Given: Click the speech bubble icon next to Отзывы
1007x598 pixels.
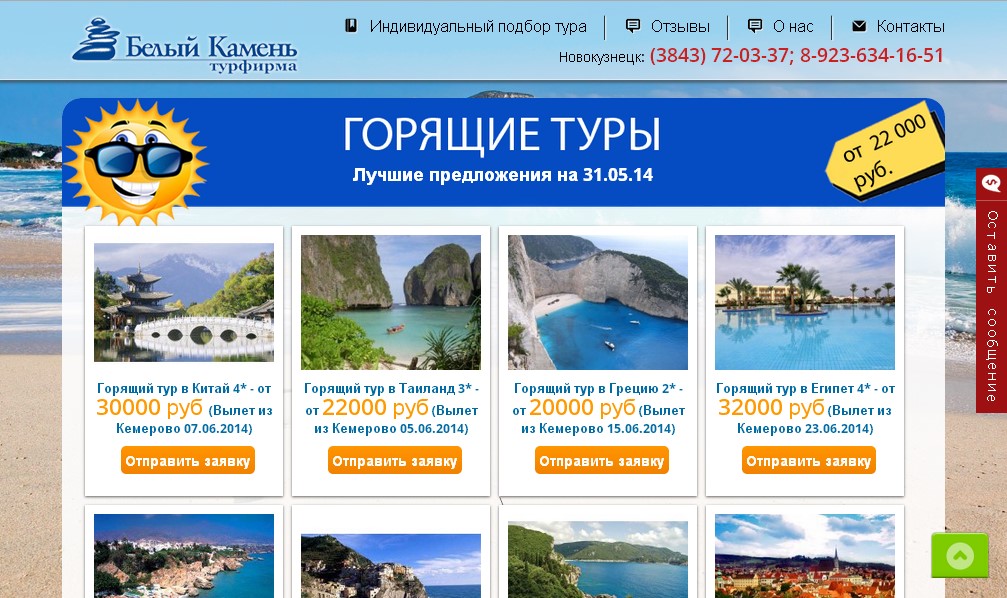Looking at the screenshot, I should point(633,26).
